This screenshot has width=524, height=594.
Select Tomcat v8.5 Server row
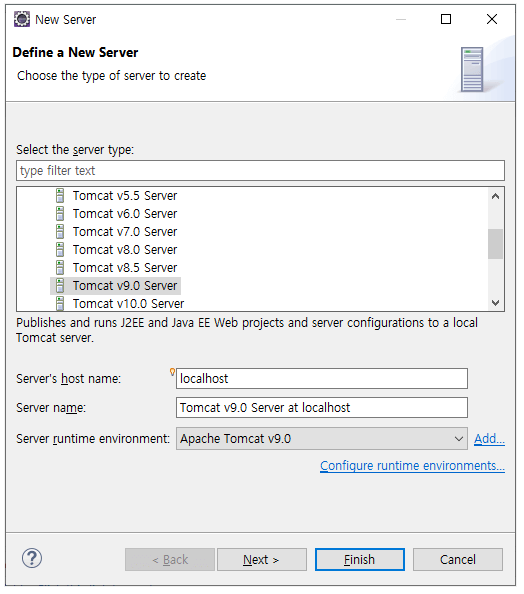pos(115,268)
